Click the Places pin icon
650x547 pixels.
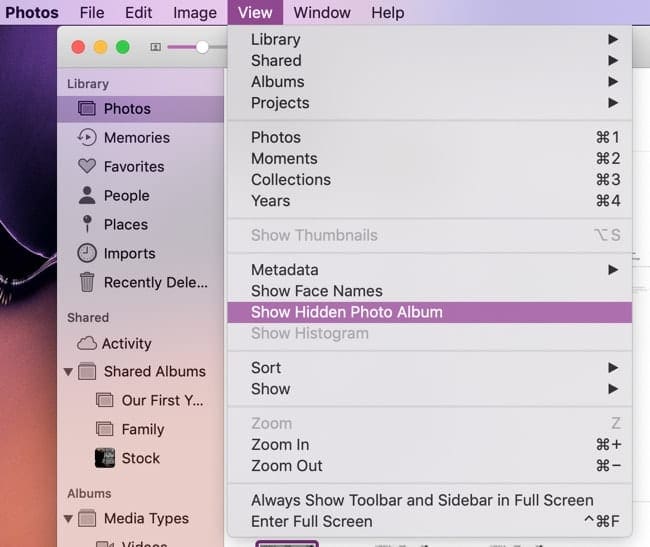(87, 224)
